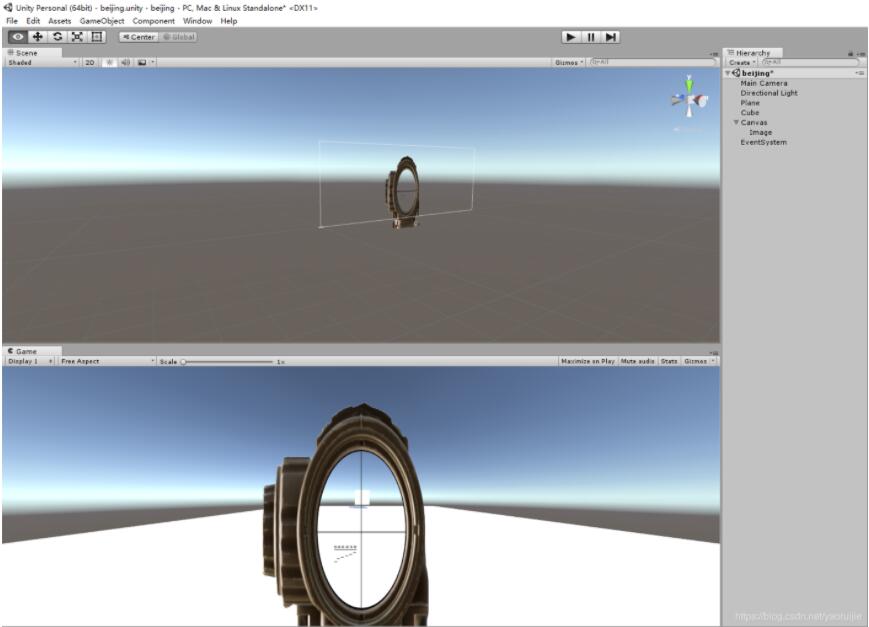Open the Window menu
The height and width of the screenshot is (627, 869).
(197, 21)
